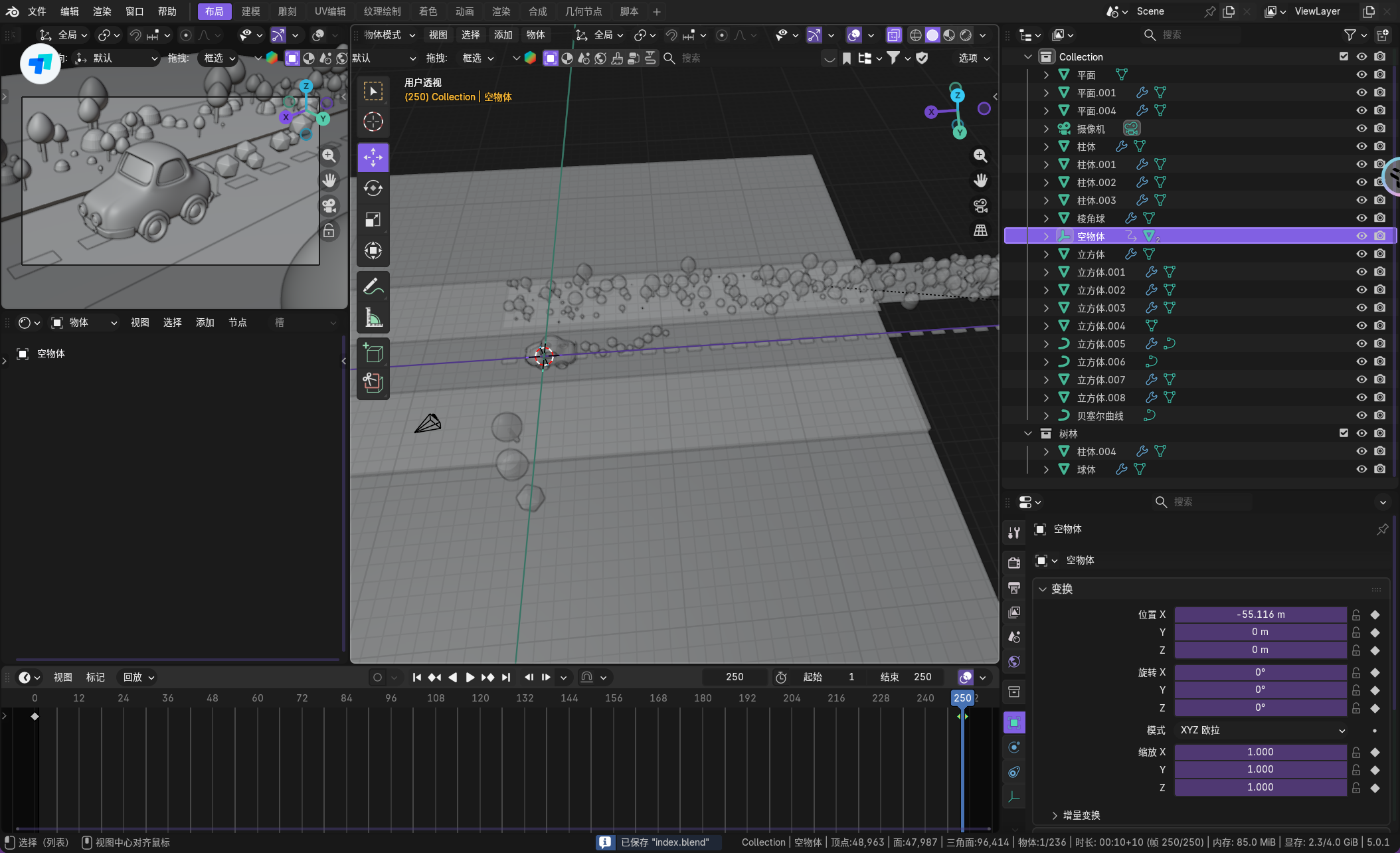Select the Measure ruler tool

[373, 318]
